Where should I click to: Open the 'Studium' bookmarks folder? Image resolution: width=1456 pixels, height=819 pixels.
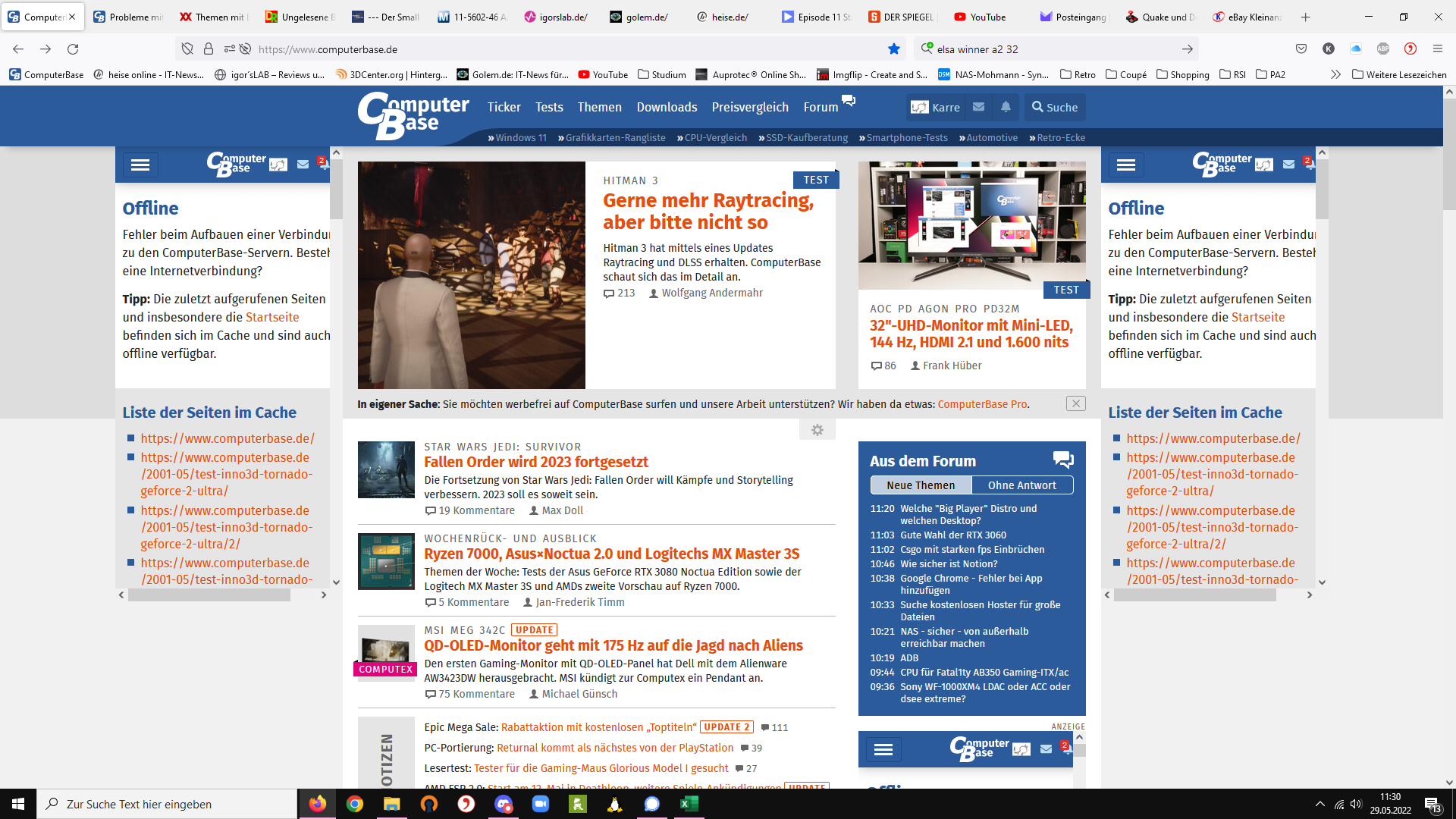click(662, 74)
